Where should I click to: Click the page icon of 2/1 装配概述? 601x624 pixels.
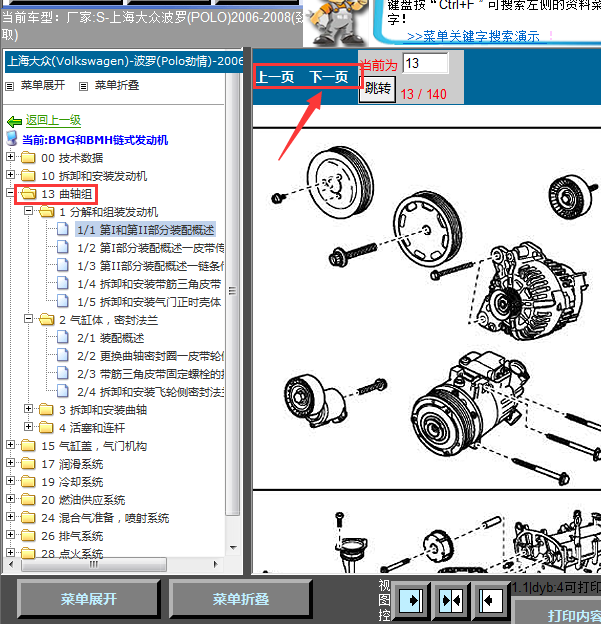[x=62, y=337]
